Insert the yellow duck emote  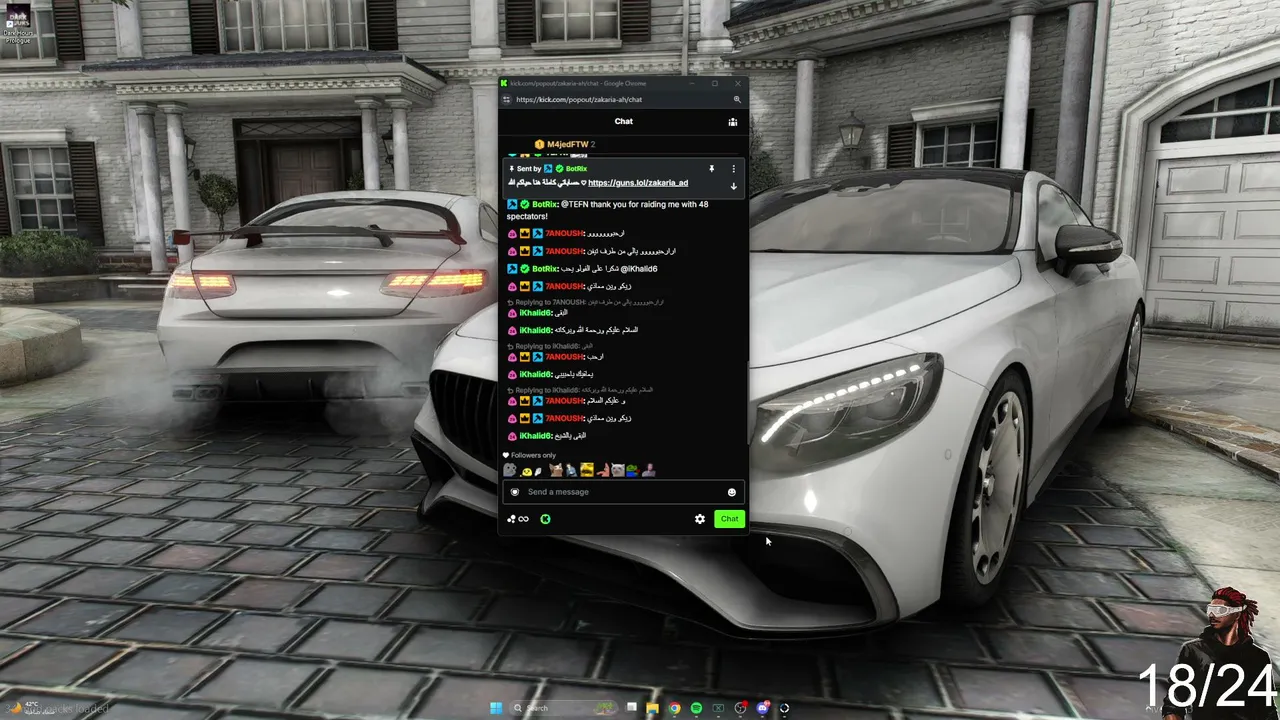click(x=526, y=471)
